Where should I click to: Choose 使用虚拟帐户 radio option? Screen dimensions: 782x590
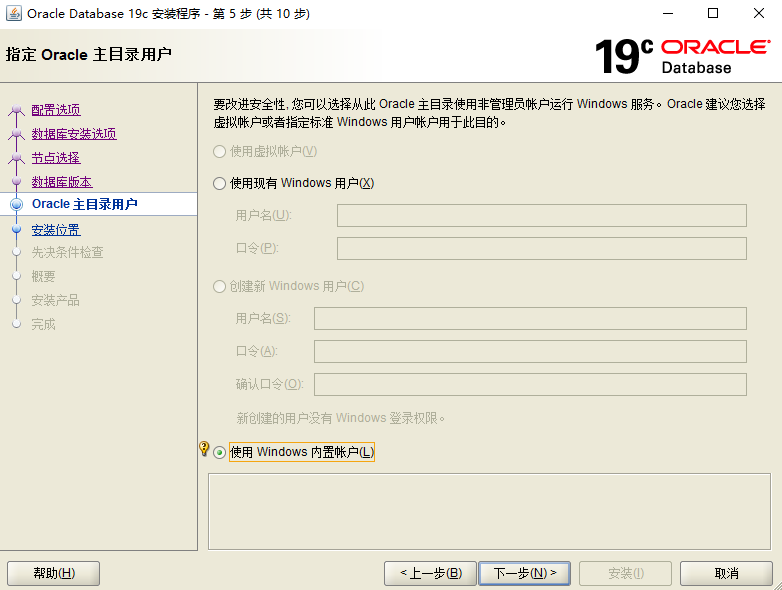pyautogui.click(x=220, y=151)
